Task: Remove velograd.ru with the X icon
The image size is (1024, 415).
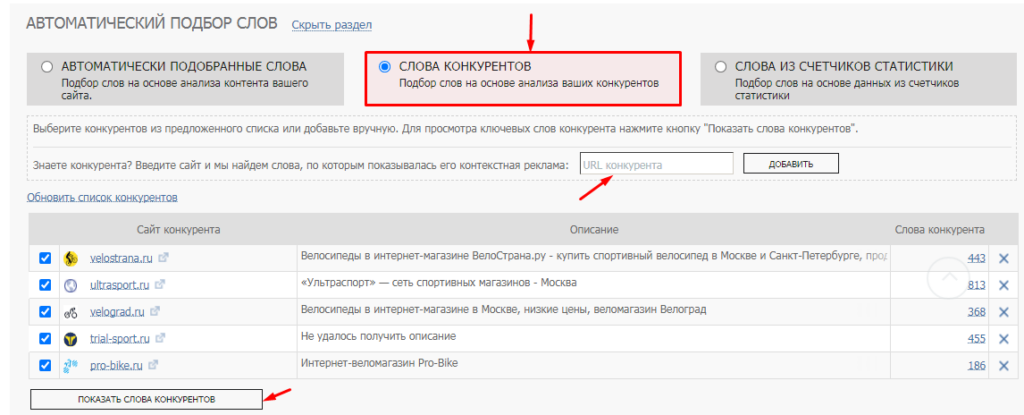Action: (1004, 312)
